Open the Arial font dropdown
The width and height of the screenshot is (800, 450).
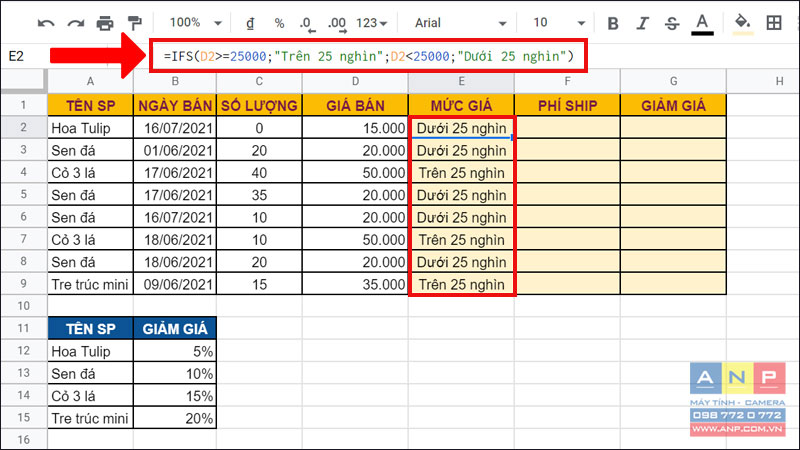460,23
